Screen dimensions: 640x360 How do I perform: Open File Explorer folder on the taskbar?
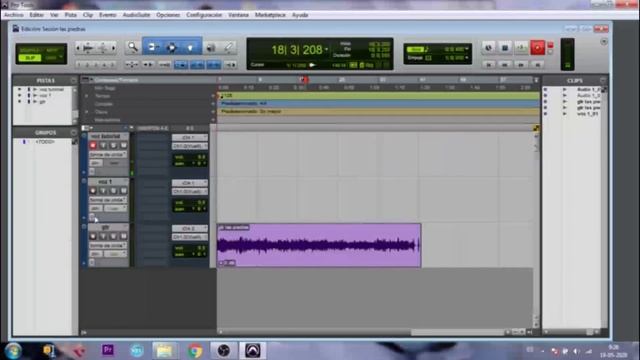(x=164, y=351)
